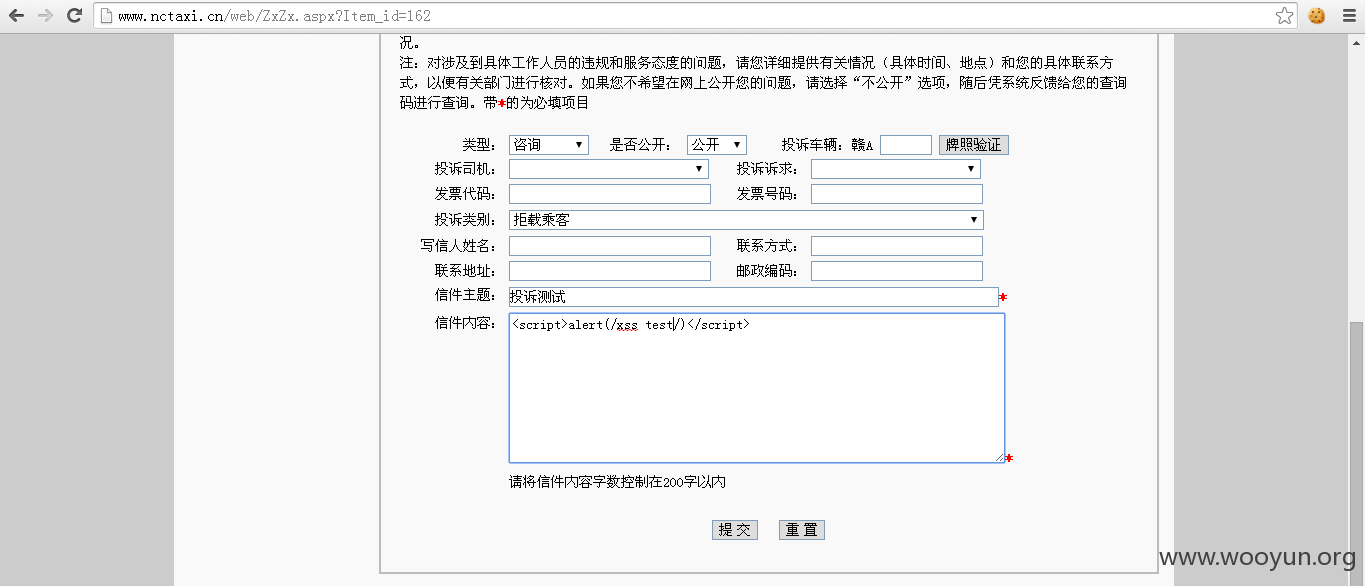Click the page icon in address bar
This screenshot has height=586, width=1365.
107,16
